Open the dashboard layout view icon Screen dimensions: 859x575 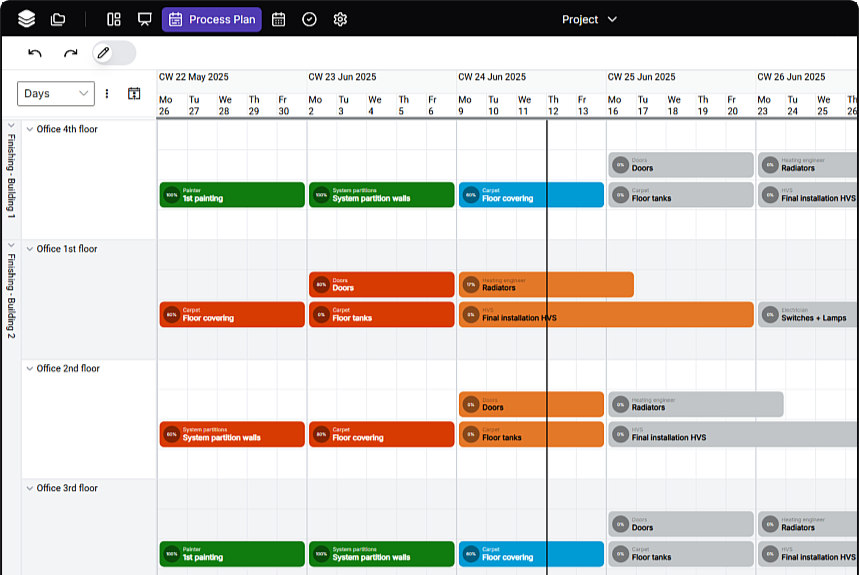(114, 19)
